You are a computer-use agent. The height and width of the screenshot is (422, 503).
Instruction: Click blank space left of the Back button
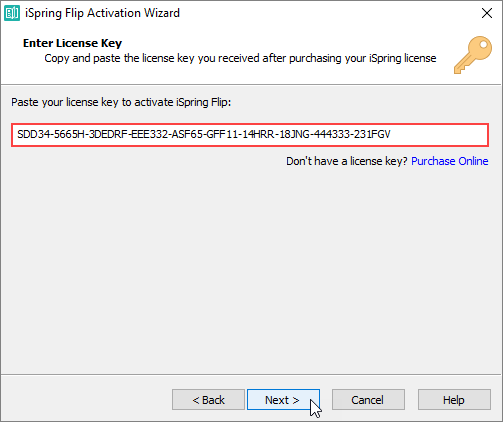point(87,400)
